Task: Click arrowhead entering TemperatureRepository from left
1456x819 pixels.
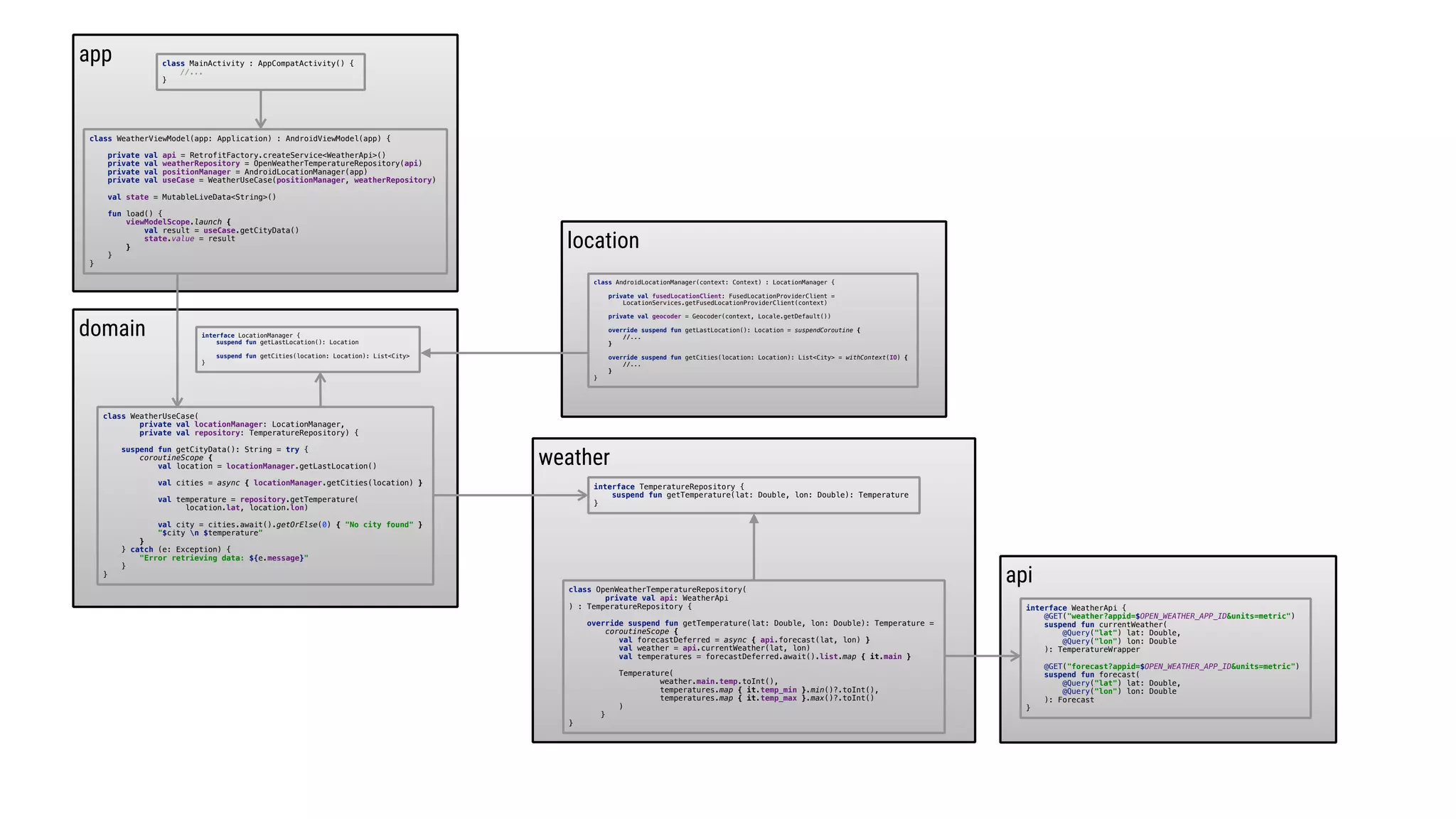Action: coord(582,496)
